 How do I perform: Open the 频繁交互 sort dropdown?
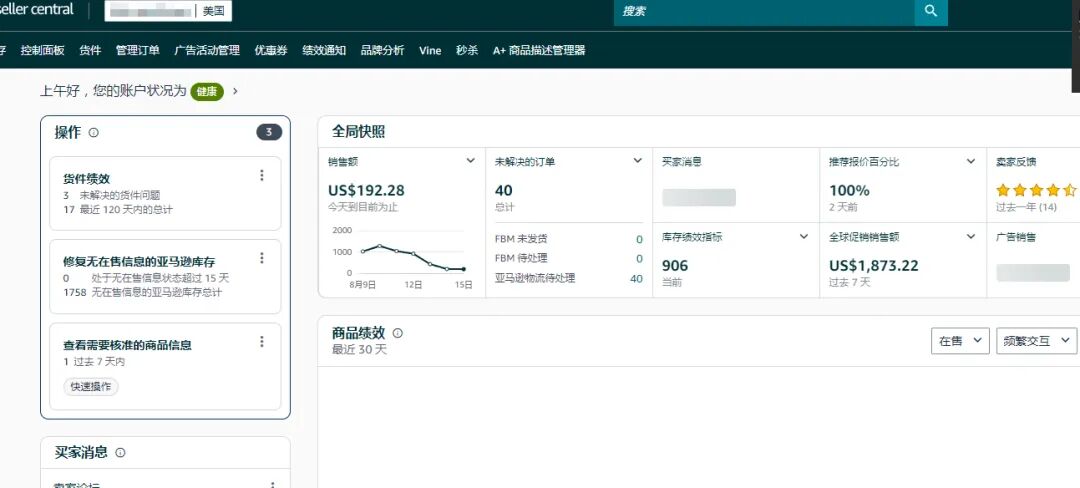tap(1037, 341)
